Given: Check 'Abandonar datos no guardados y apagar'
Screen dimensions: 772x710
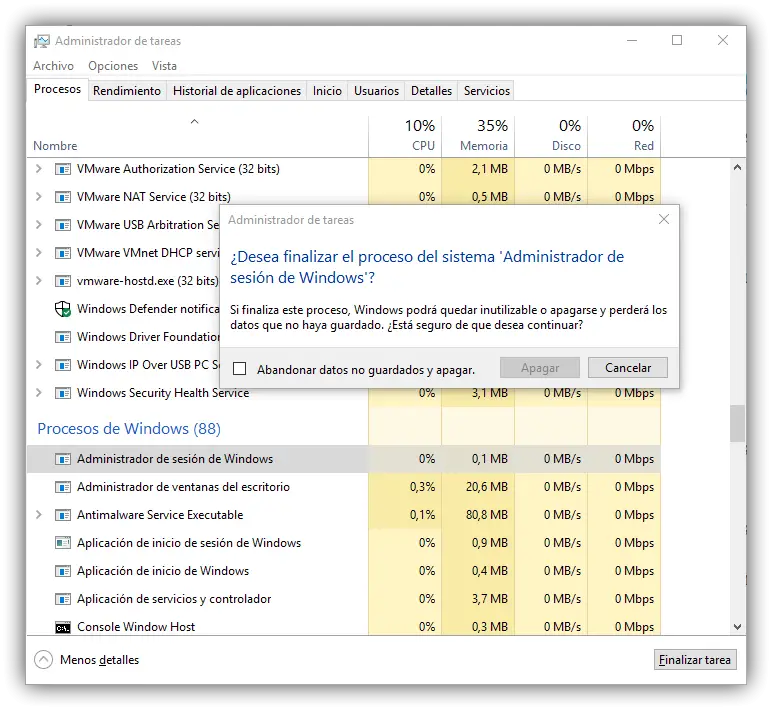Looking at the screenshot, I should (x=240, y=369).
